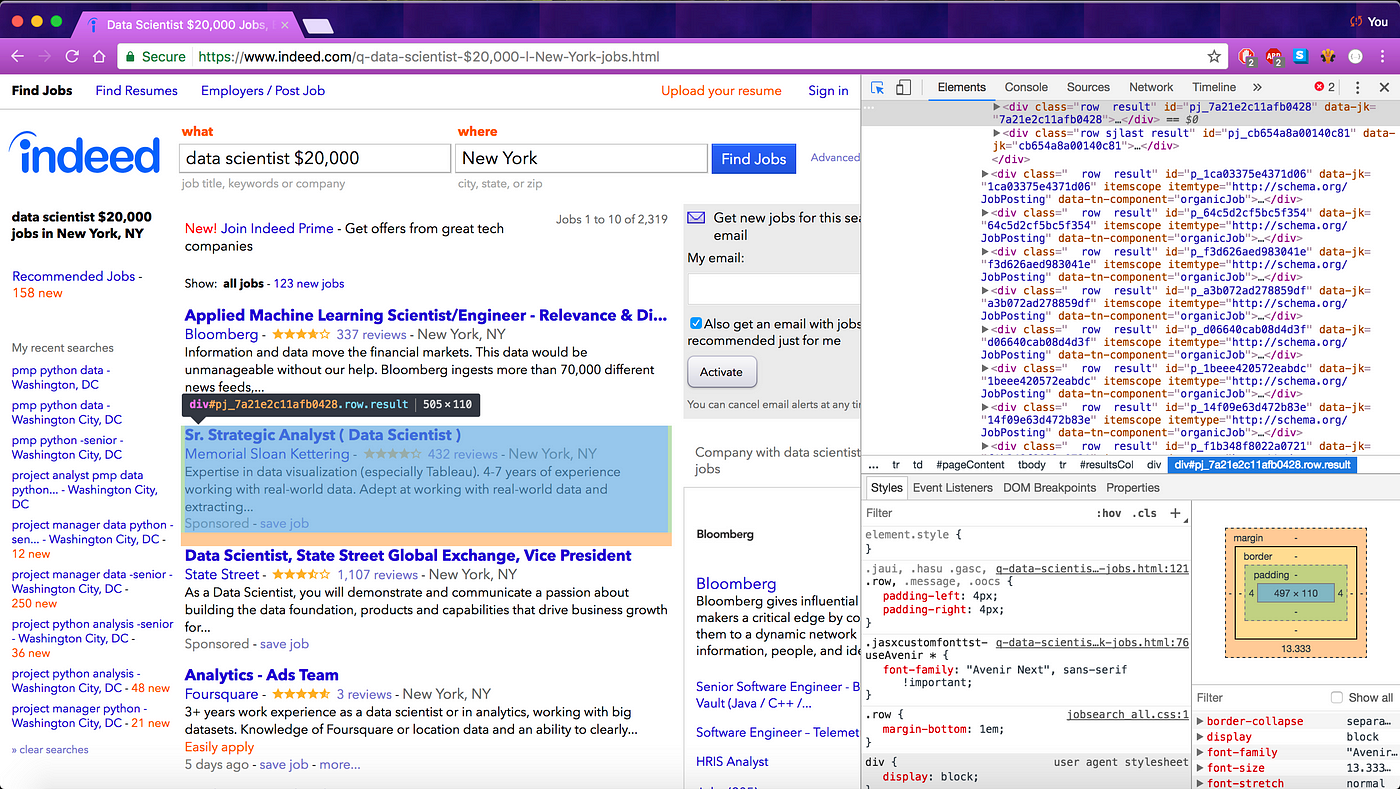Image resolution: width=1400 pixels, height=789 pixels.
Task: Click the styles Filter input field
Action: point(975,513)
